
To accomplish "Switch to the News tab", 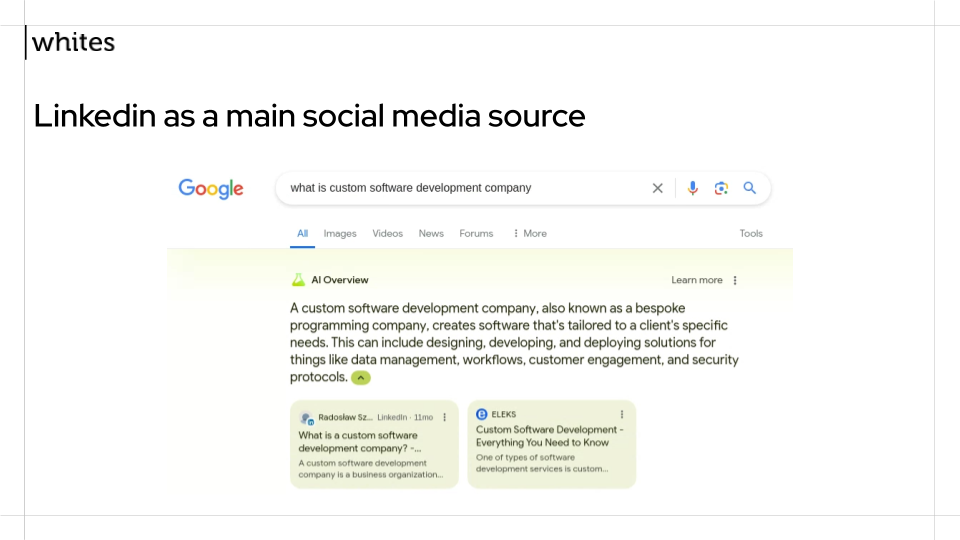I will coord(431,233).
